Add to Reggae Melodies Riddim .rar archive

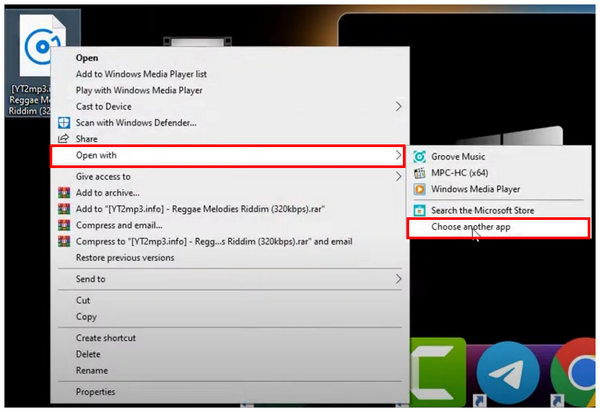click(200, 209)
